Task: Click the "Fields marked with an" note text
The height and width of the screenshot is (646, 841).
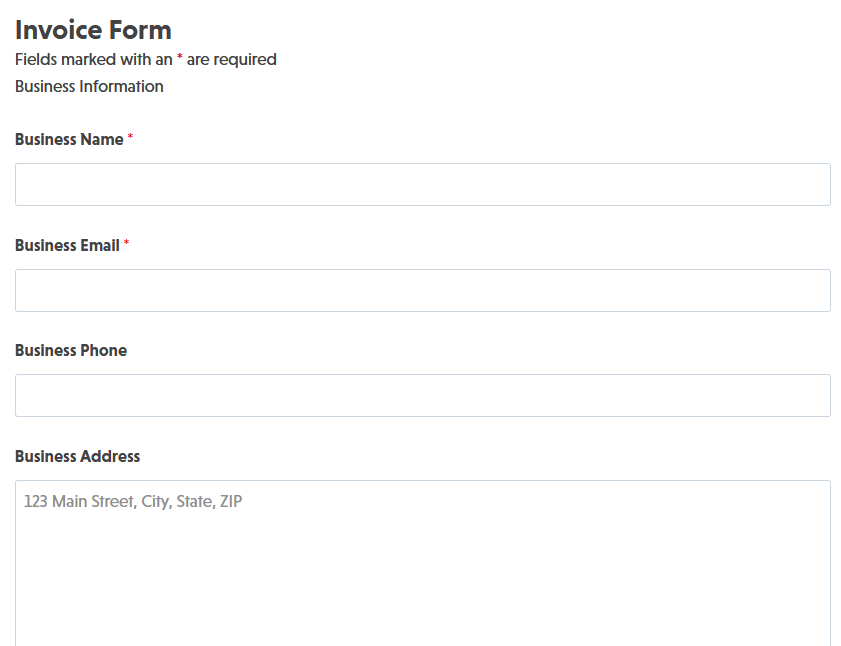Action: tap(94, 60)
